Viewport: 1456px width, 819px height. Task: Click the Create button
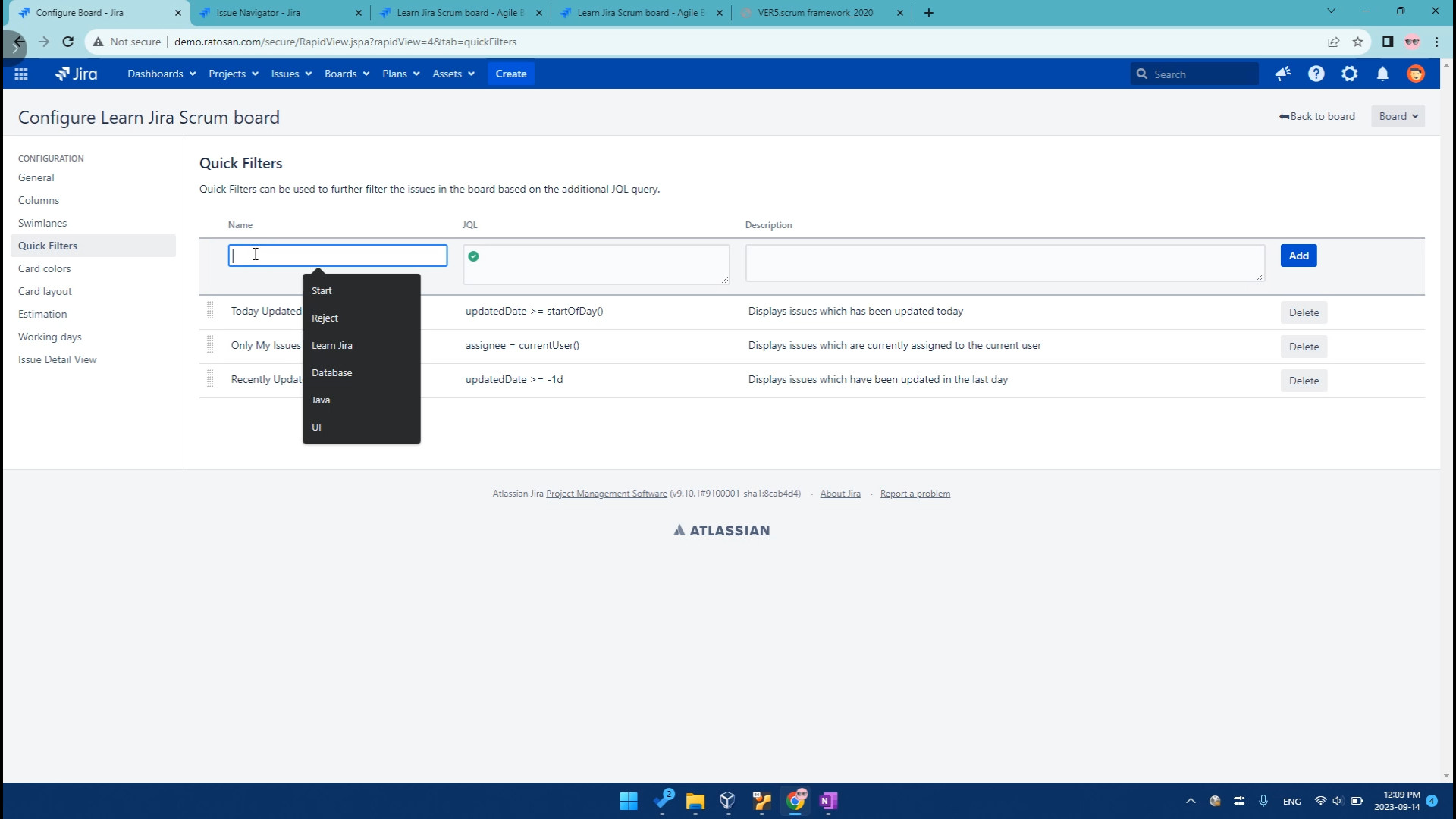click(511, 74)
